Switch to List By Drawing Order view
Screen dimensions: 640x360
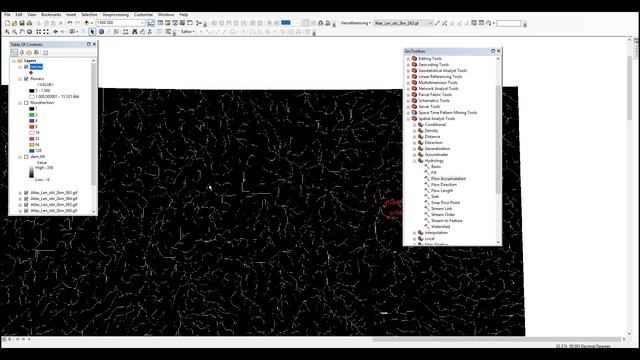click(14, 53)
